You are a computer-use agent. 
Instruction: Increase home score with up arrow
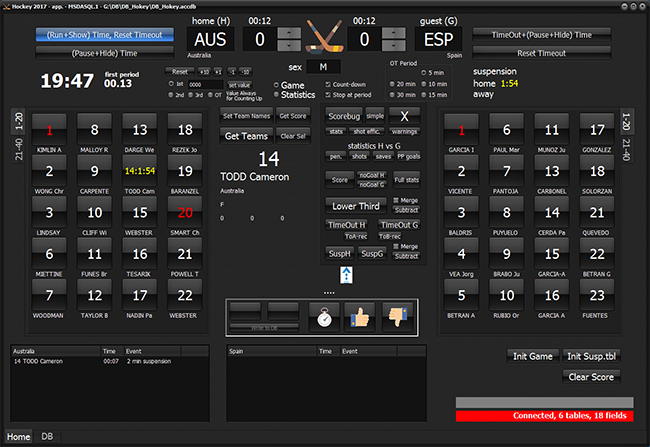289,33
